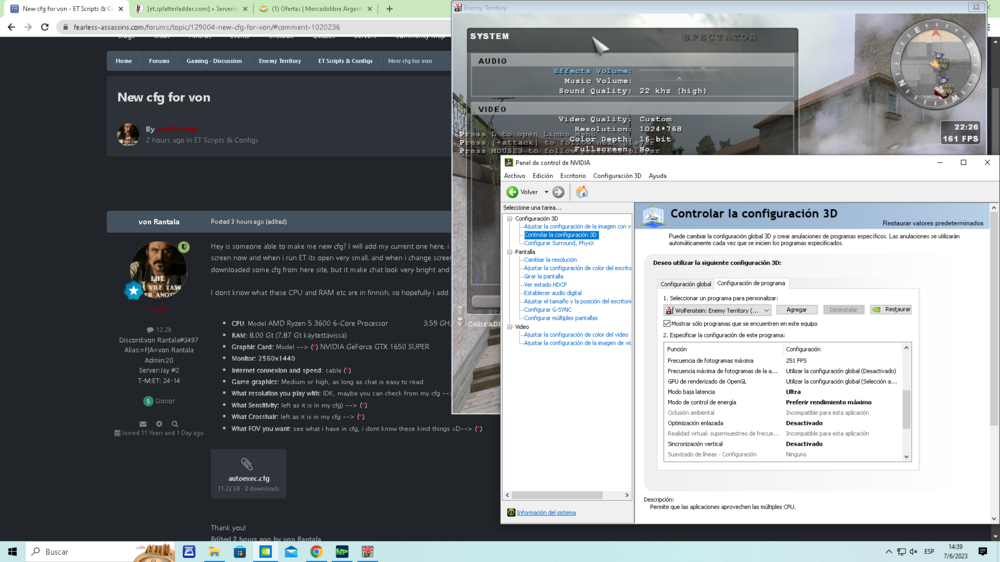The height and width of the screenshot is (562, 1000).
Task: Click ET Scripts & Configs breadcrumb
Action: (x=345, y=61)
